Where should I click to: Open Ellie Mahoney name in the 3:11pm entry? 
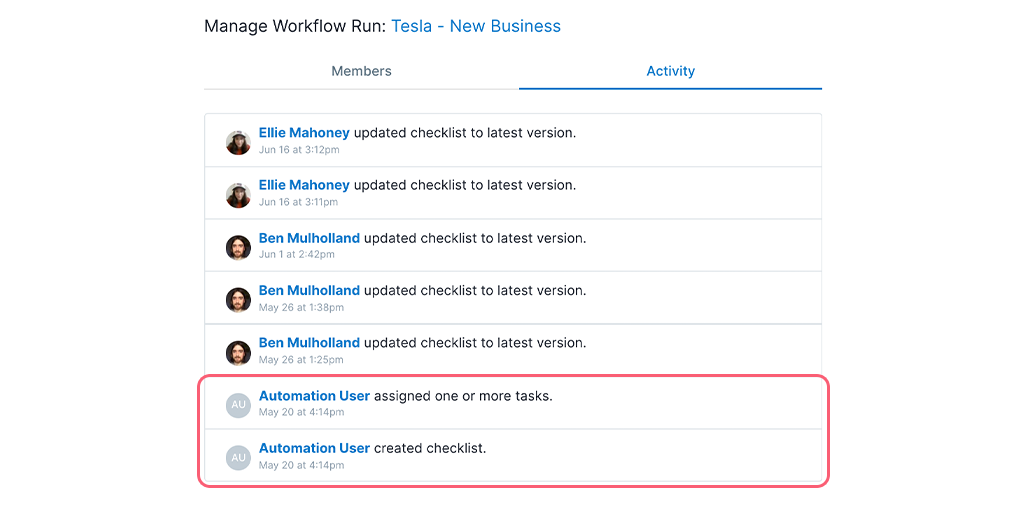(x=304, y=185)
